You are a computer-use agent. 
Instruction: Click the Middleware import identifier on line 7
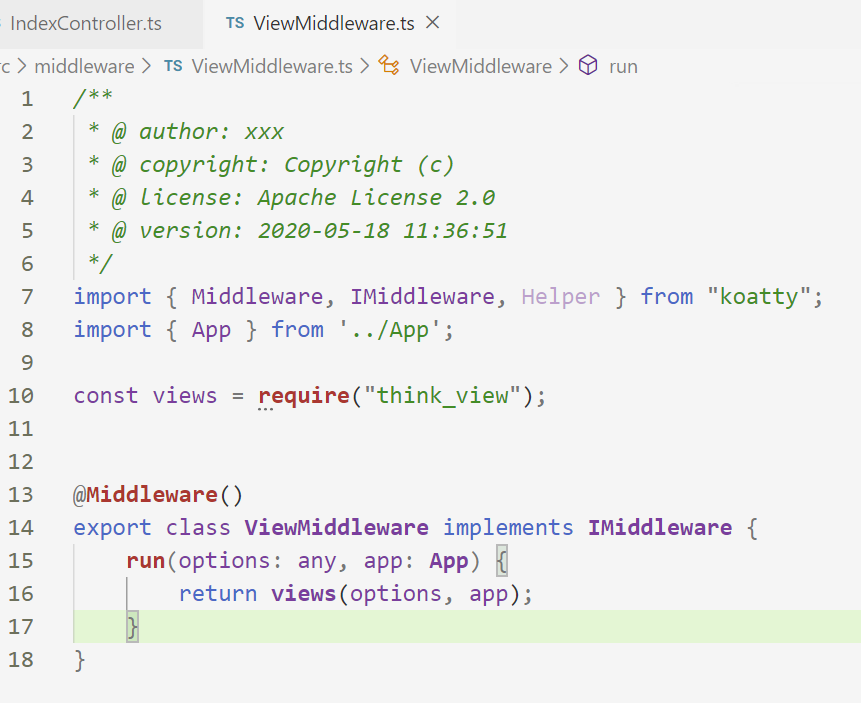[258, 297]
